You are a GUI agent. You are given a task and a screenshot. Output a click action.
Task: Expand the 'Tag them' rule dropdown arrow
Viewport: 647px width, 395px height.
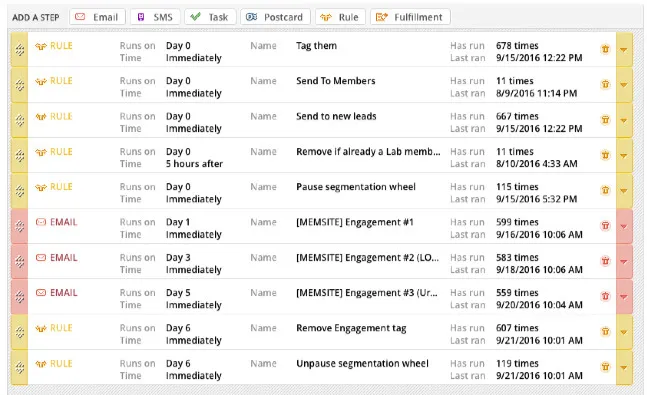[x=624, y=50]
